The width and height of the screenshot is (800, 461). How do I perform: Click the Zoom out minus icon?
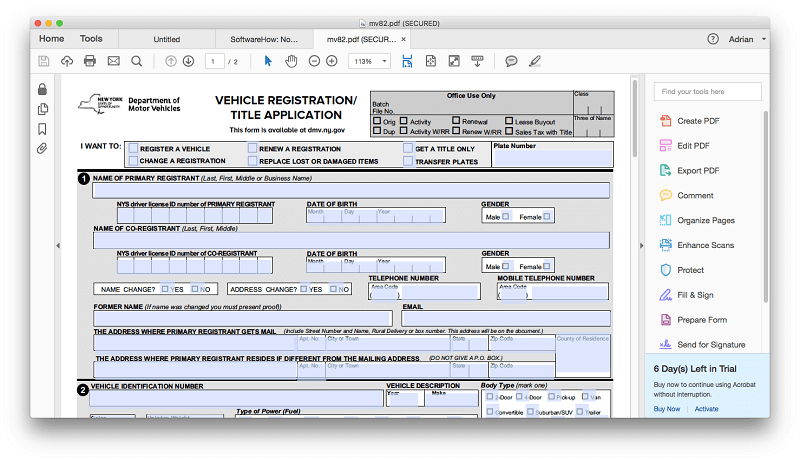(314, 61)
